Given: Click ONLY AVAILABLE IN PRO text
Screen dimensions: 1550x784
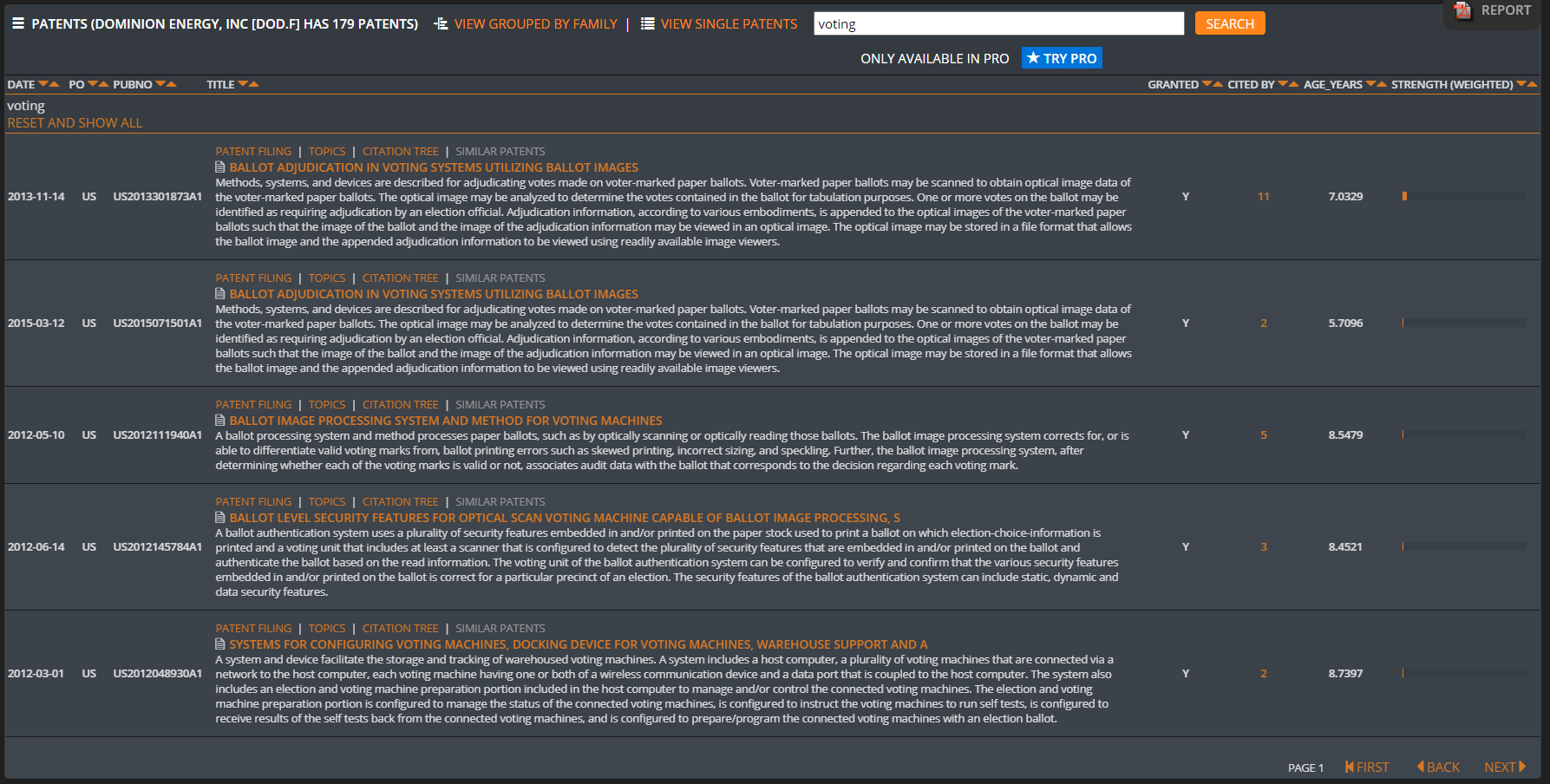Looking at the screenshot, I should [x=934, y=58].
